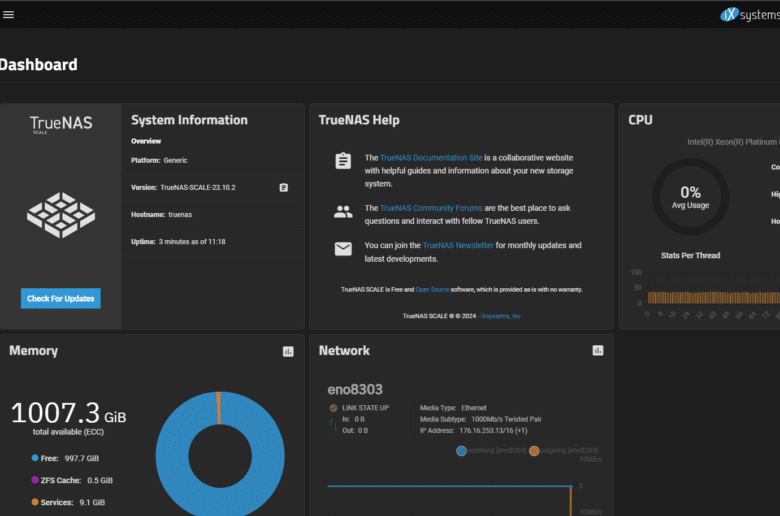780x516 pixels.
Task: Click the 'Free: 997.7 GiB' entry
Action: coord(65,458)
